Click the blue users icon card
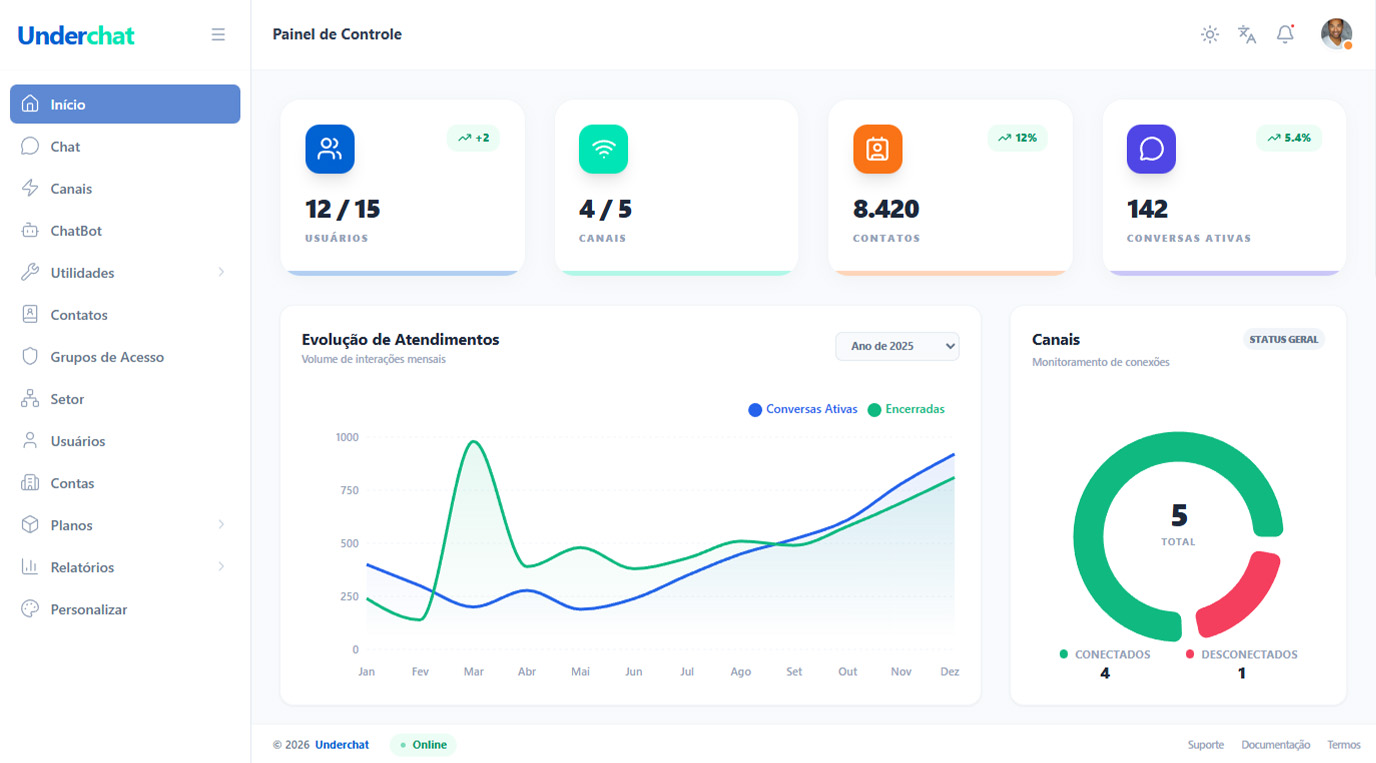The height and width of the screenshot is (763, 1376). coord(330,149)
